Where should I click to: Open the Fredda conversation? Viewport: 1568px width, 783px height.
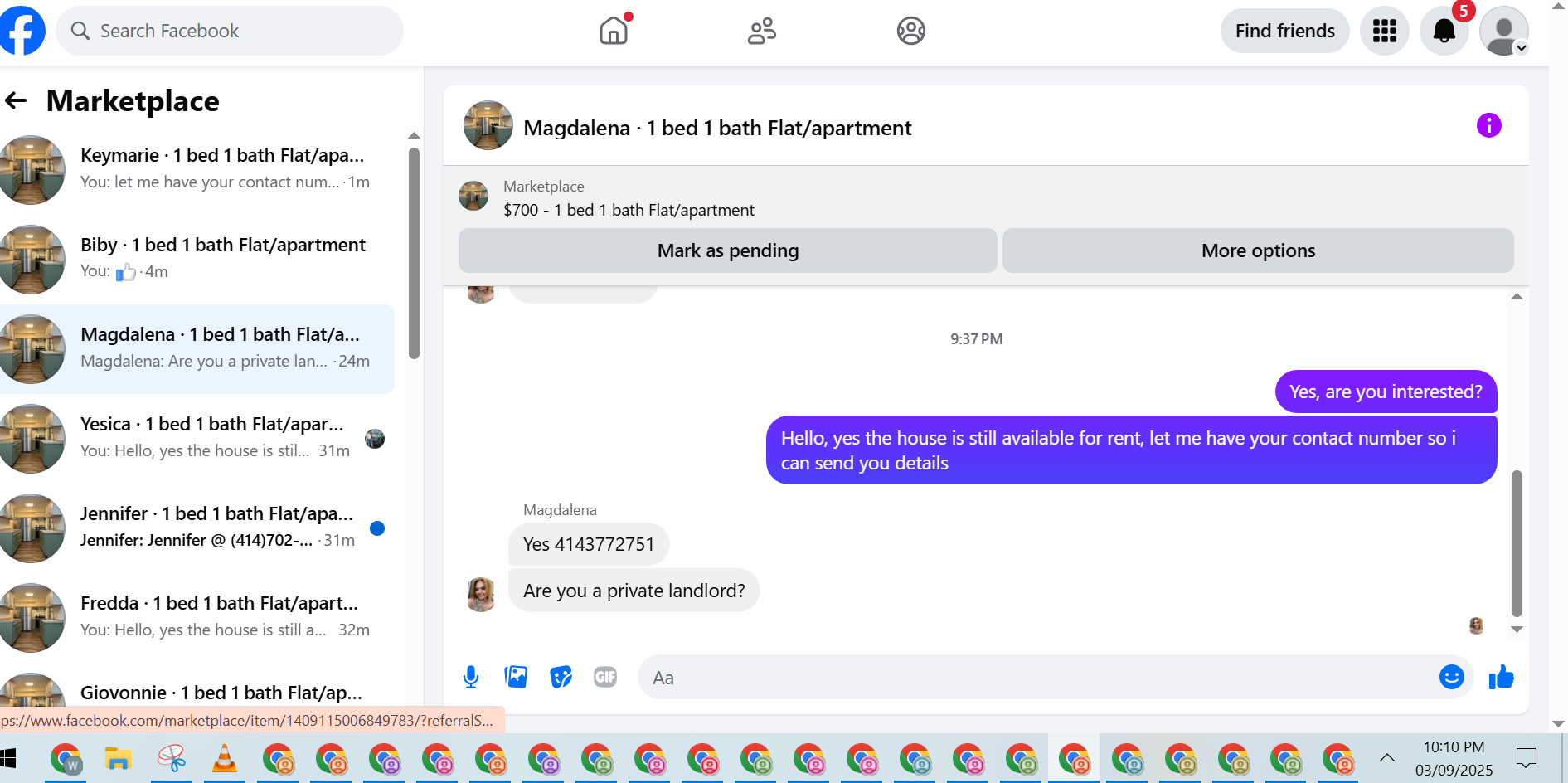click(x=197, y=617)
